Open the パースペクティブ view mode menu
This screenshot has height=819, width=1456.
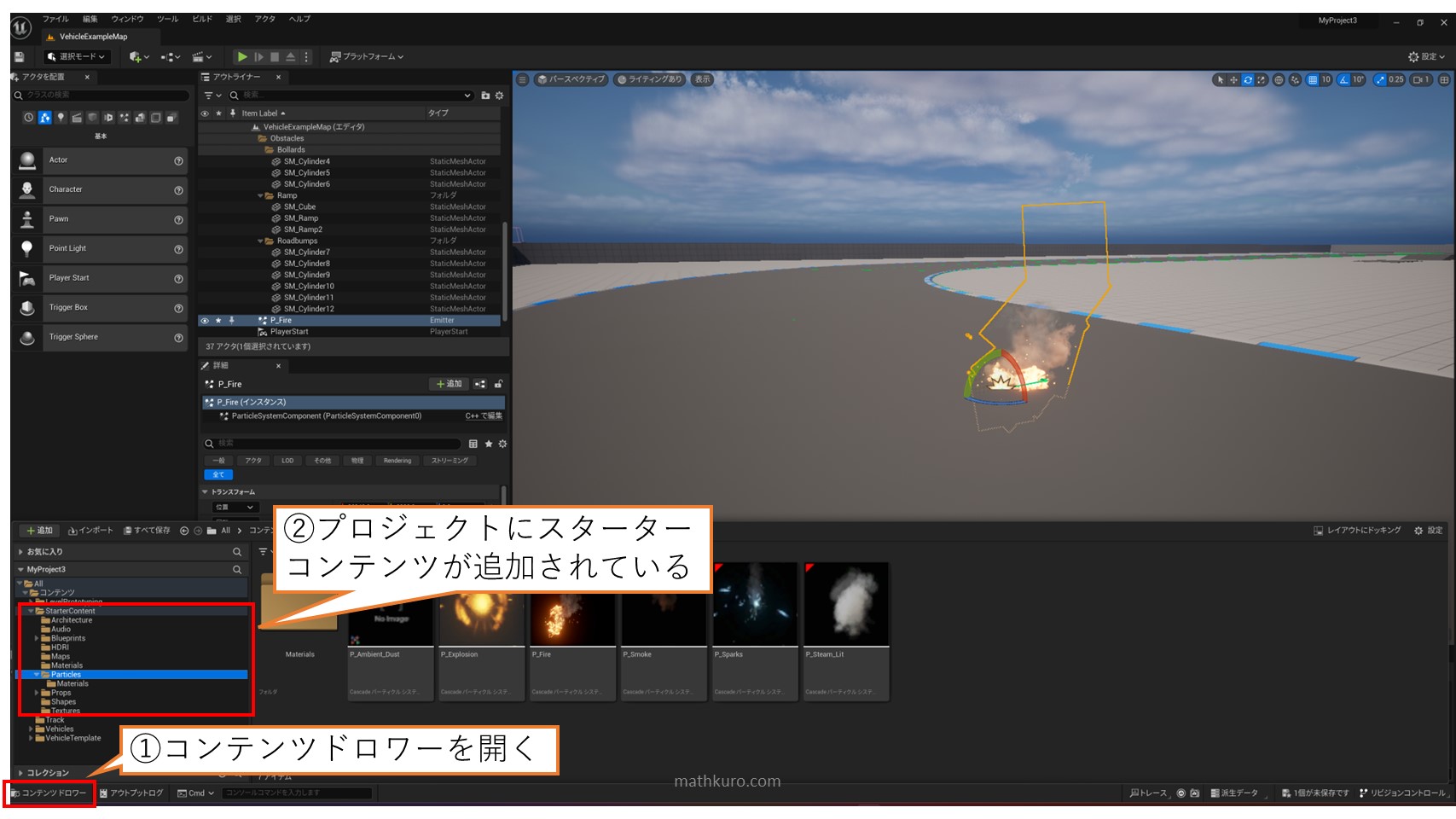tap(571, 79)
